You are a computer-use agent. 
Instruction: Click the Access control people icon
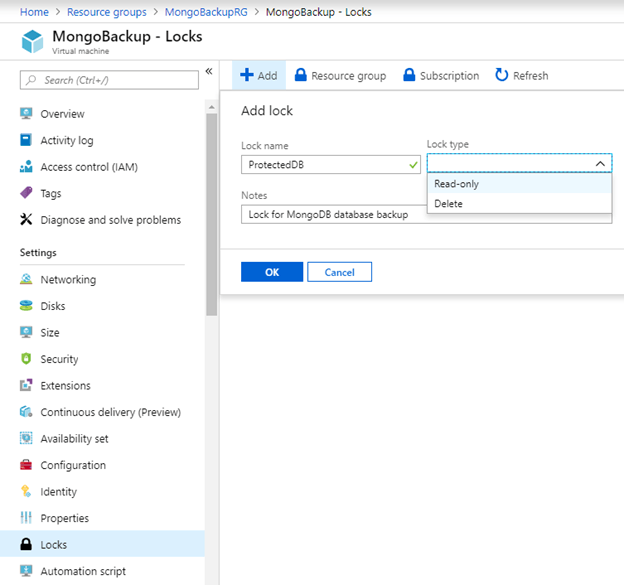(26, 166)
